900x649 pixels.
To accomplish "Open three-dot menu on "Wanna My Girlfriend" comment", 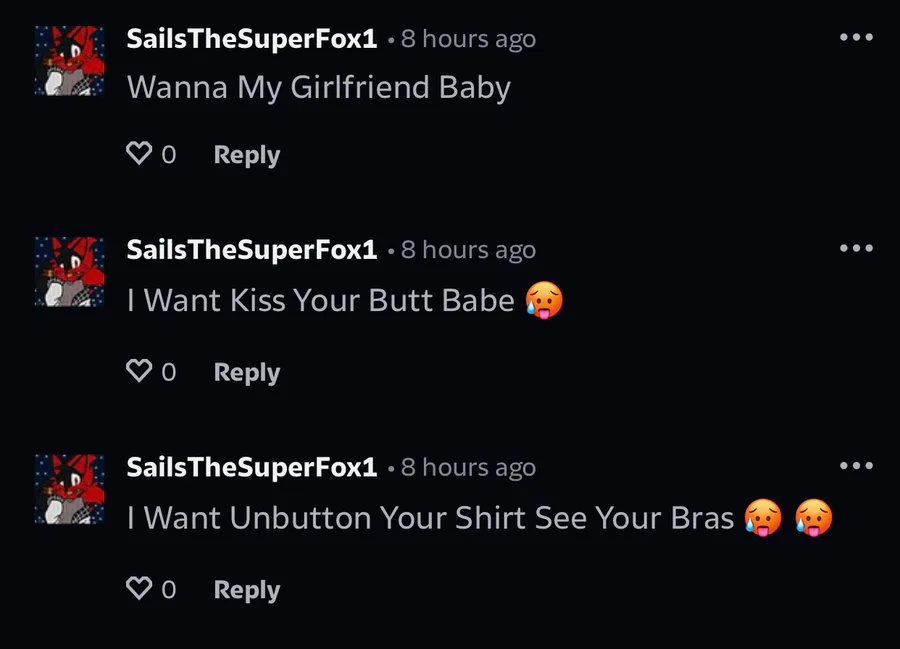I will click(856, 38).
